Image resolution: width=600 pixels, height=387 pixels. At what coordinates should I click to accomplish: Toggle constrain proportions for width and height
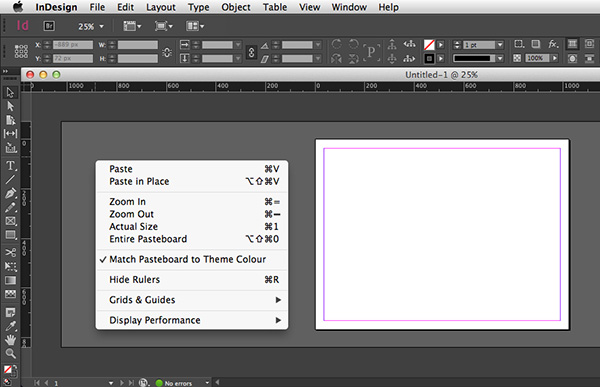point(167,52)
